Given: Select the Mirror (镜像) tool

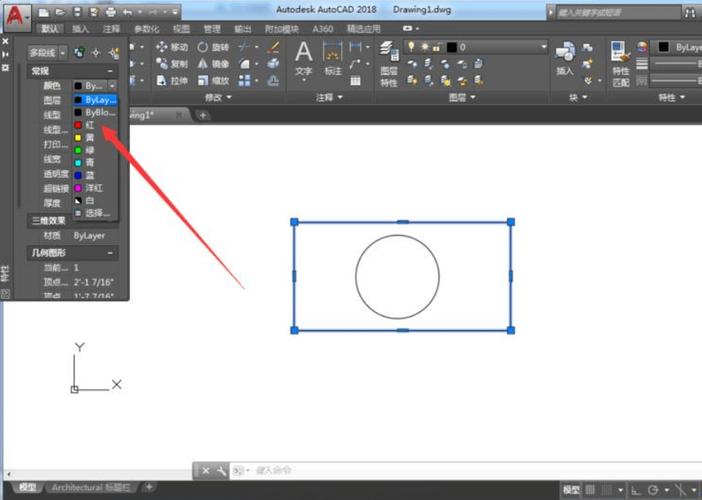Looking at the screenshot, I should pos(213,64).
